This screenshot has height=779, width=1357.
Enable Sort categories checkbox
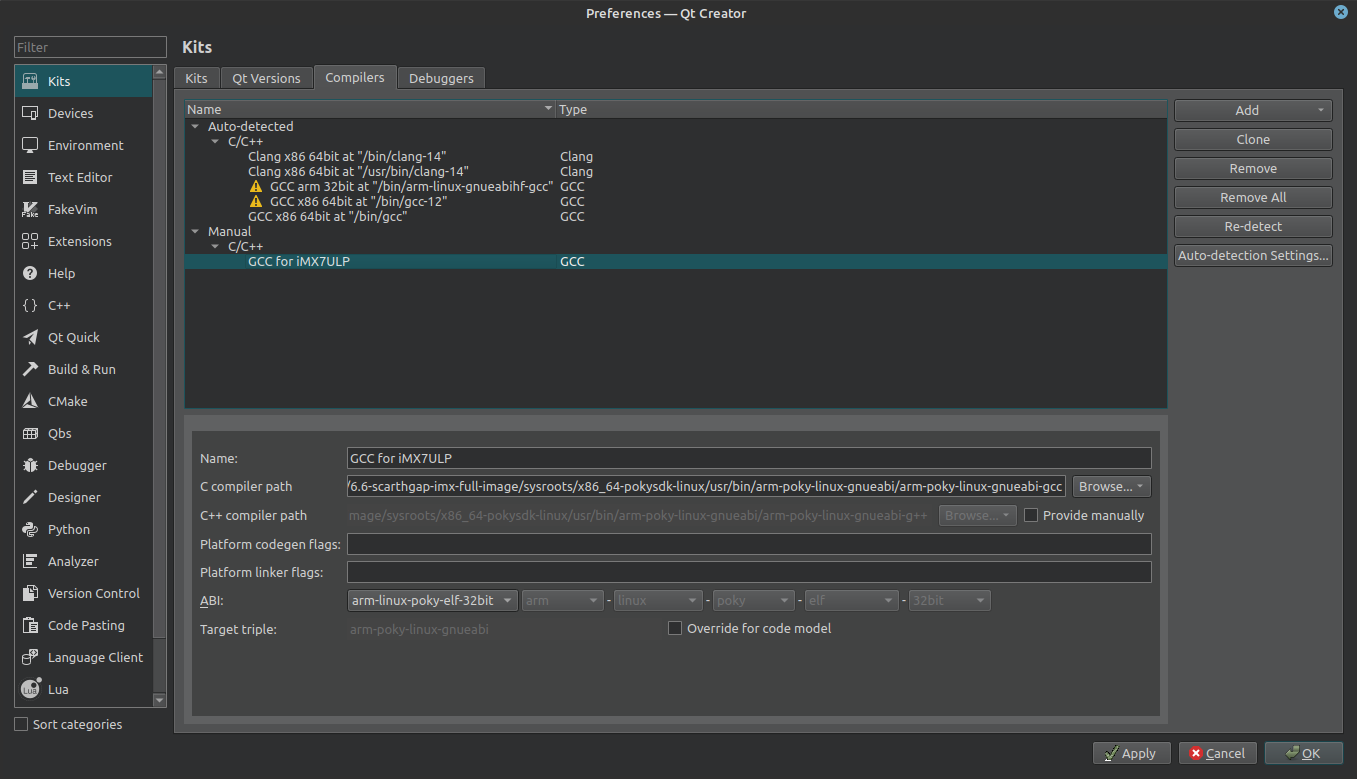tap(21, 724)
